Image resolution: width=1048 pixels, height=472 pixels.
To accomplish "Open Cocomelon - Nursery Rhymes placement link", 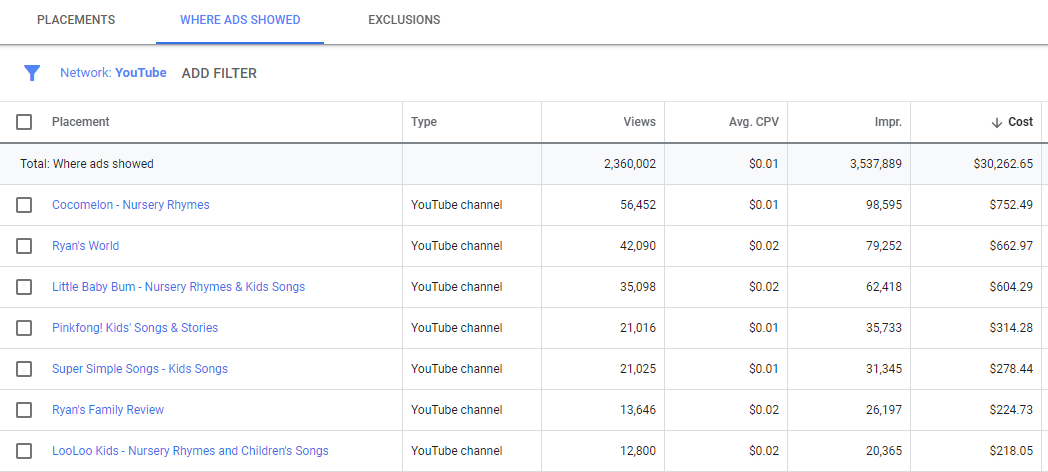I will [131, 205].
